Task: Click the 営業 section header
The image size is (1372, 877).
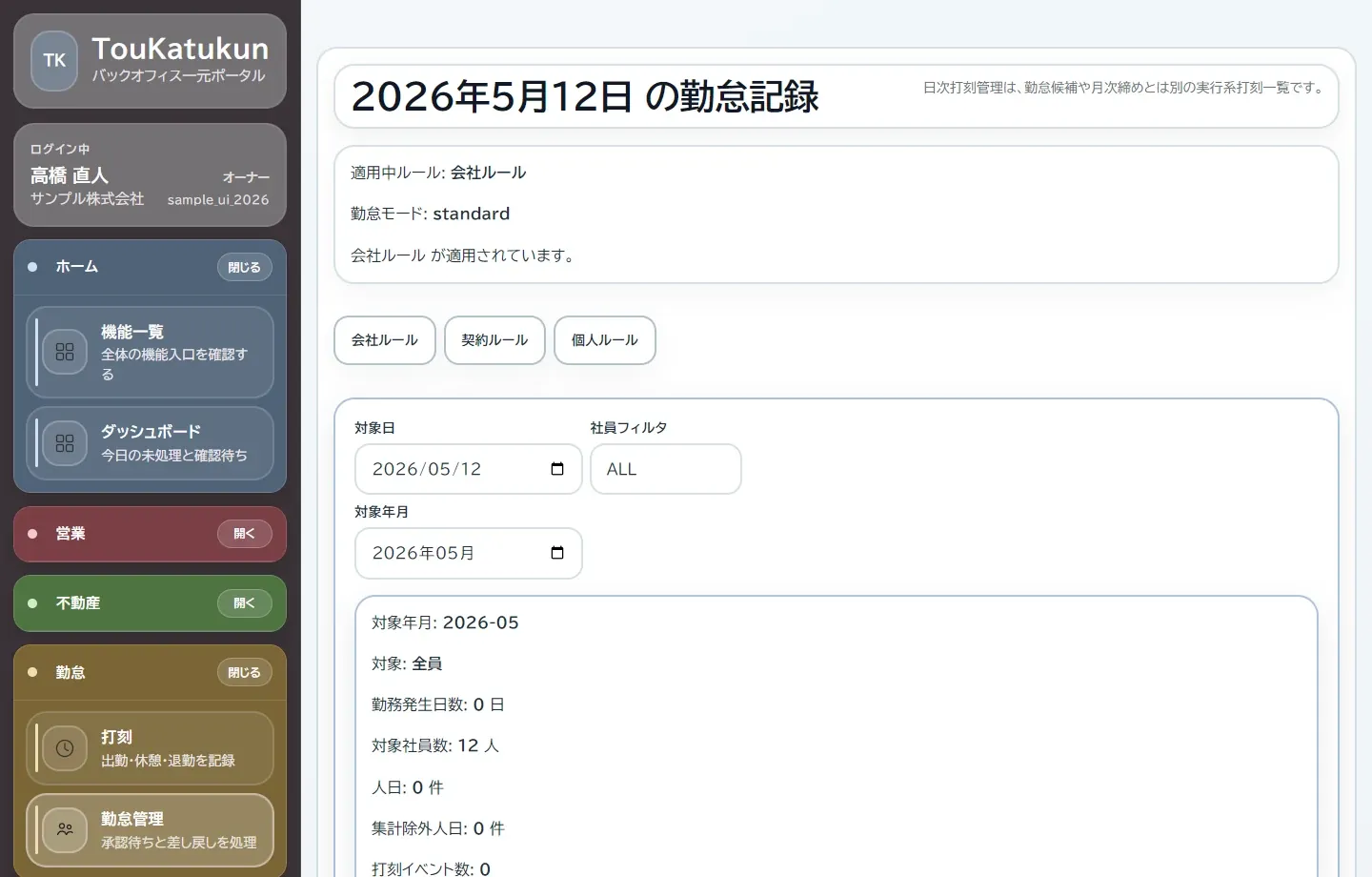Action: [x=150, y=534]
